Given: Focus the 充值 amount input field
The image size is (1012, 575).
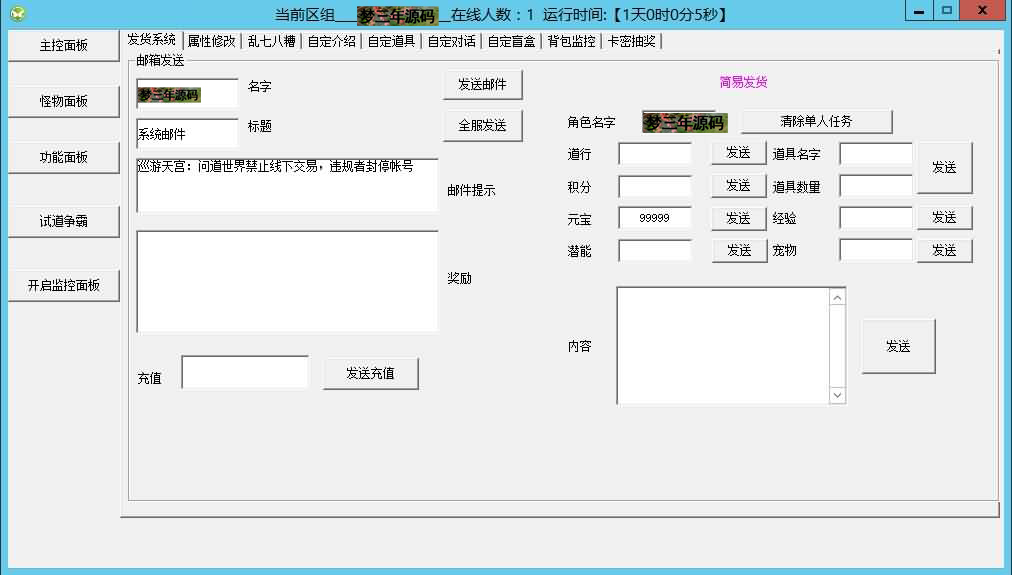Looking at the screenshot, I should tap(245, 372).
